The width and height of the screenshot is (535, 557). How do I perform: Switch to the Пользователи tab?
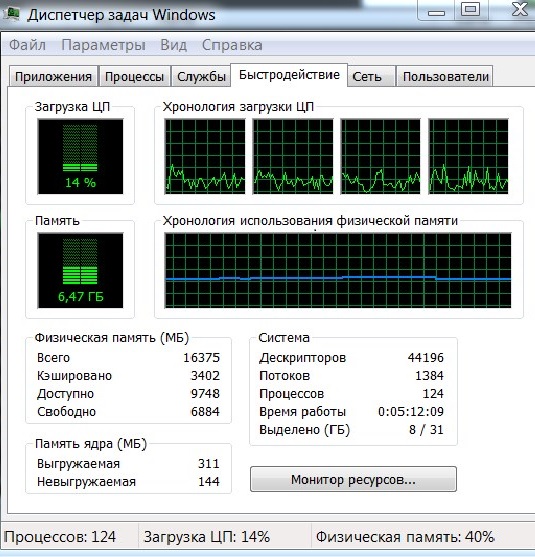point(445,76)
